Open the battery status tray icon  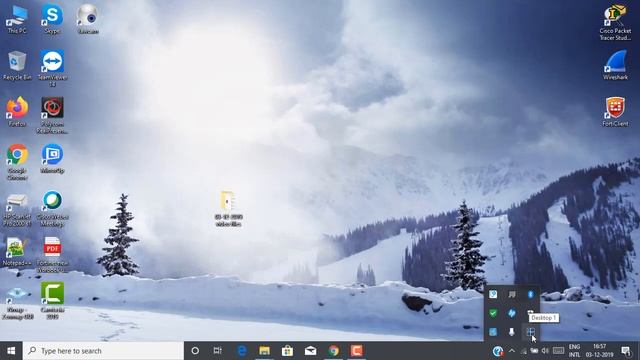(534, 351)
